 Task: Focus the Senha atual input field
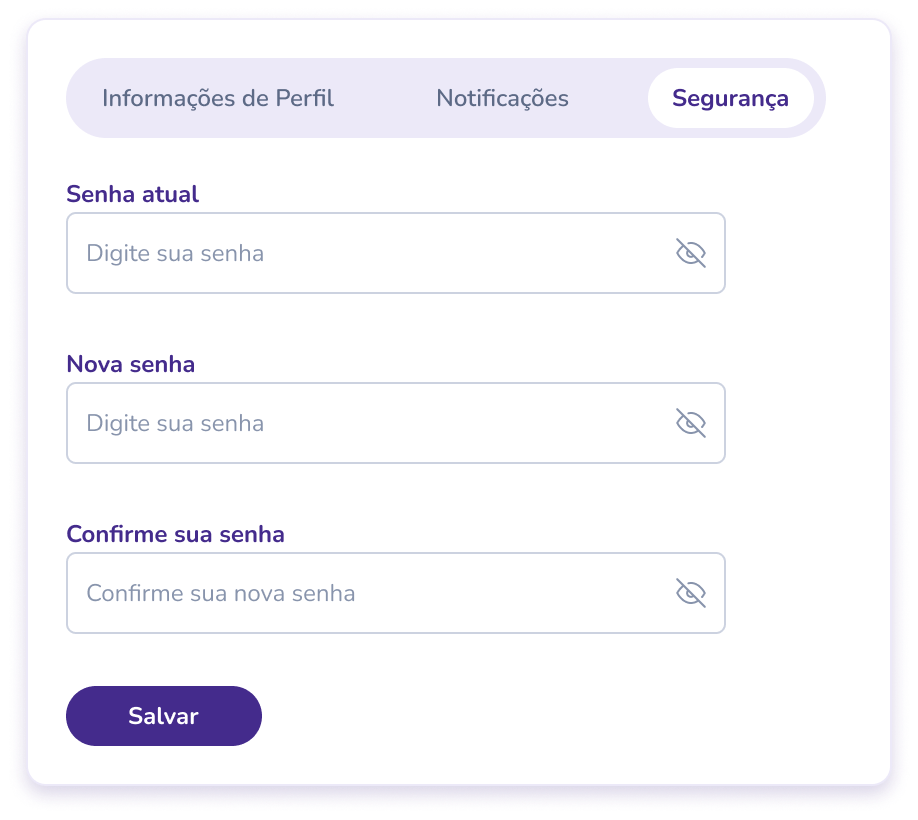(x=370, y=253)
